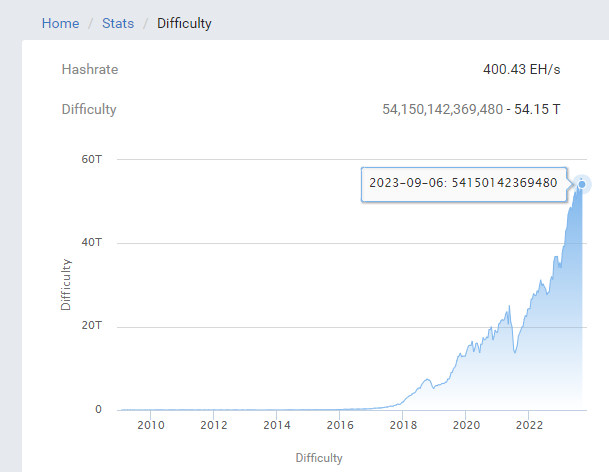This screenshot has height=472, width=609.
Task: Click the highlighted 2023-09-06 data point marker
Action: click(x=581, y=184)
